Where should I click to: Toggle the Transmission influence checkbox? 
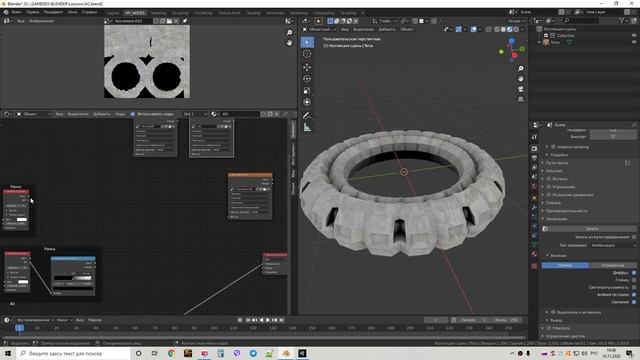tap(634, 287)
